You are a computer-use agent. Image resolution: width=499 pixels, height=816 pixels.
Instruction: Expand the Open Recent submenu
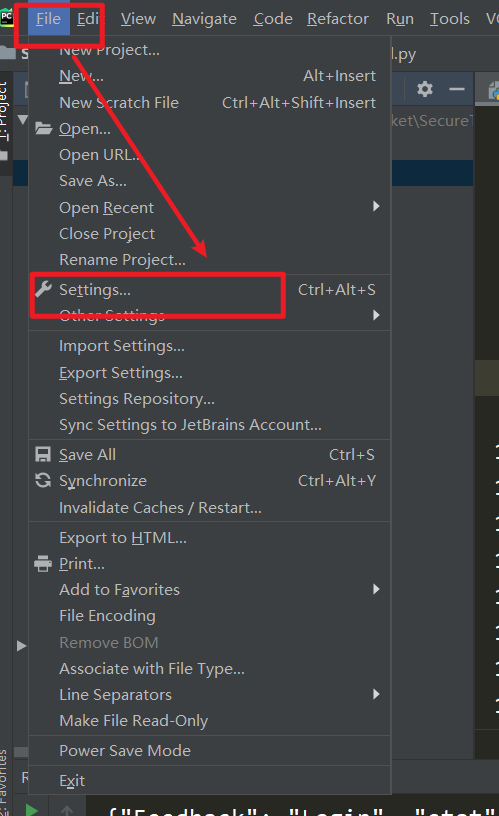coord(210,207)
